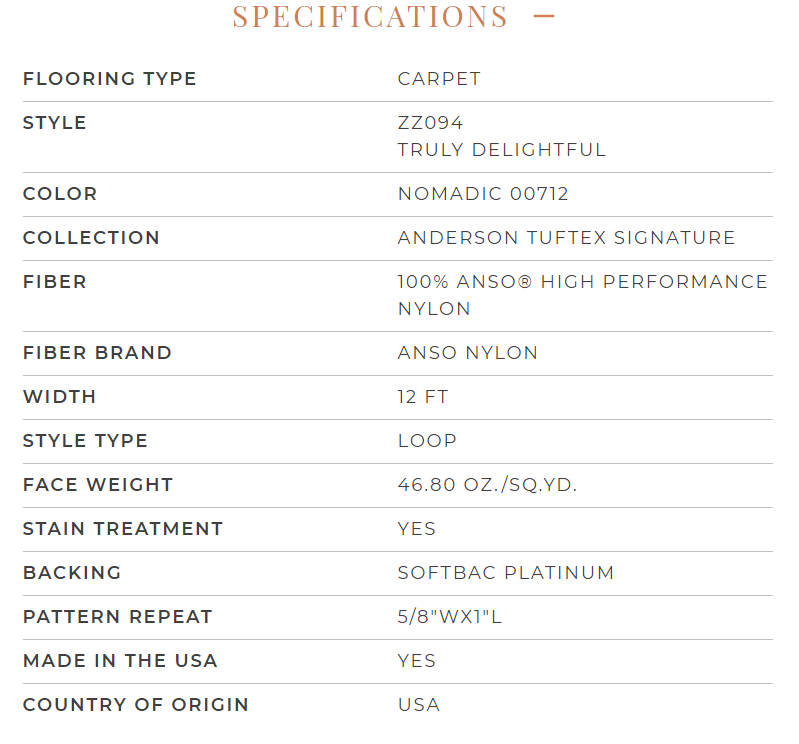Select the CARPET flooring type value
Viewport: 799px width, 744px height.
pyautogui.click(x=439, y=79)
